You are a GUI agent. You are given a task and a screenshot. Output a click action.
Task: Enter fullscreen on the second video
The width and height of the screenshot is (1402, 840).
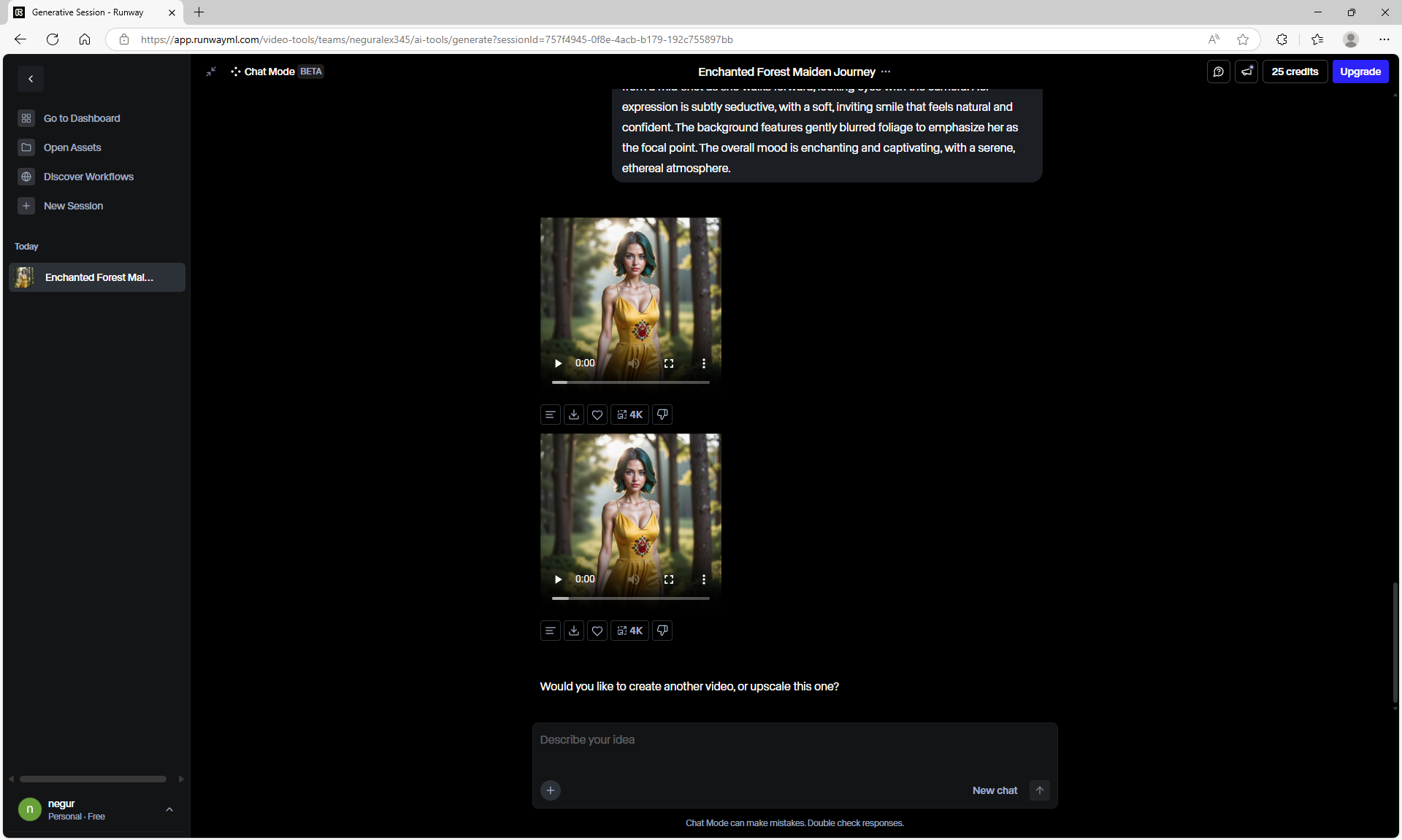click(669, 579)
